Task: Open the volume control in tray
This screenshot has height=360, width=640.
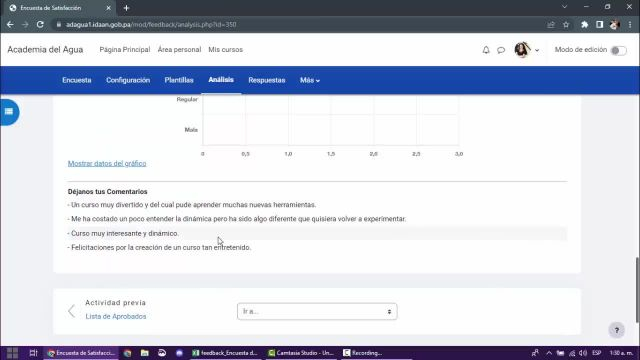Action: pyautogui.click(x=583, y=353)
